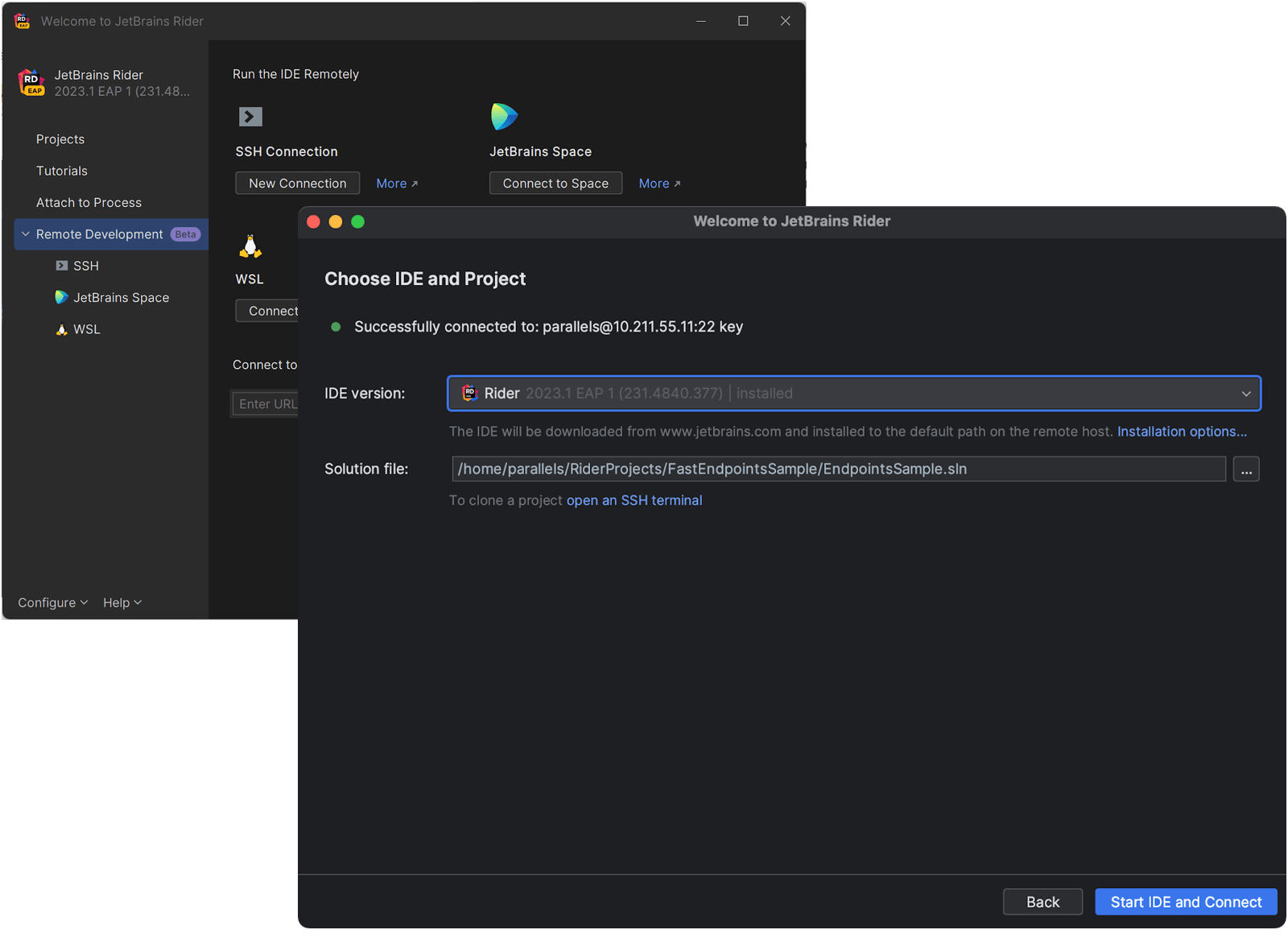
Task: Collapse the Remote Development section
Action: [x=26, y=234]
